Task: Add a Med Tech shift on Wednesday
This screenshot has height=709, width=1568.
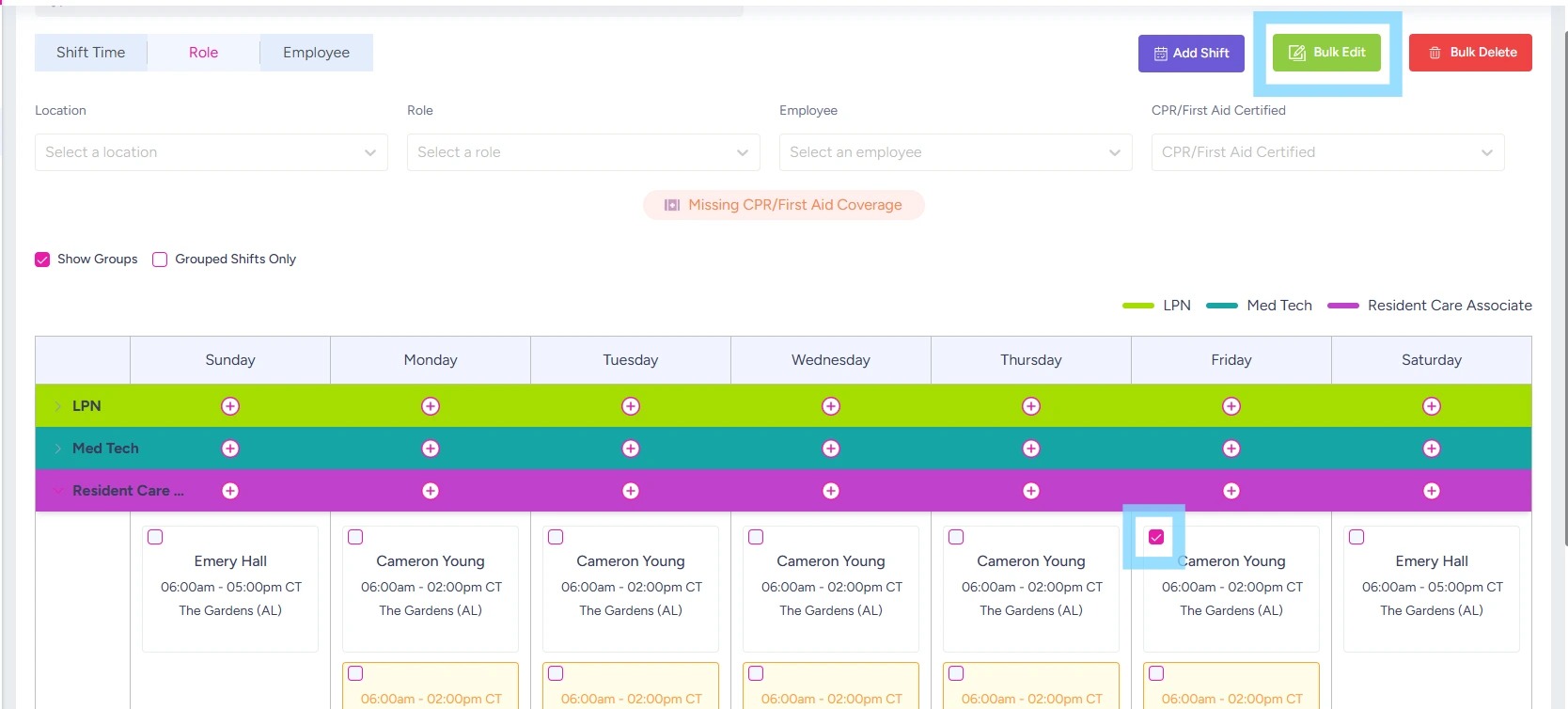Action: (x=831, y=449)
